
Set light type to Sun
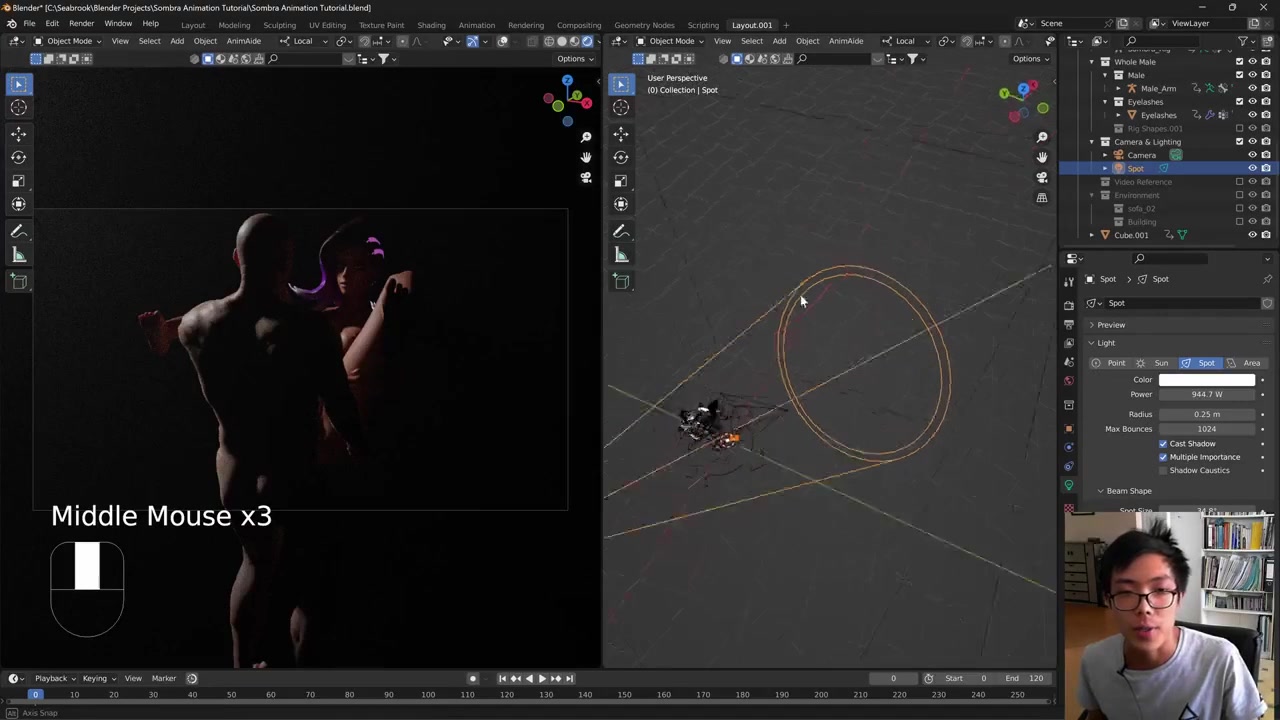pyautogui.click(x=1155, y=363)
